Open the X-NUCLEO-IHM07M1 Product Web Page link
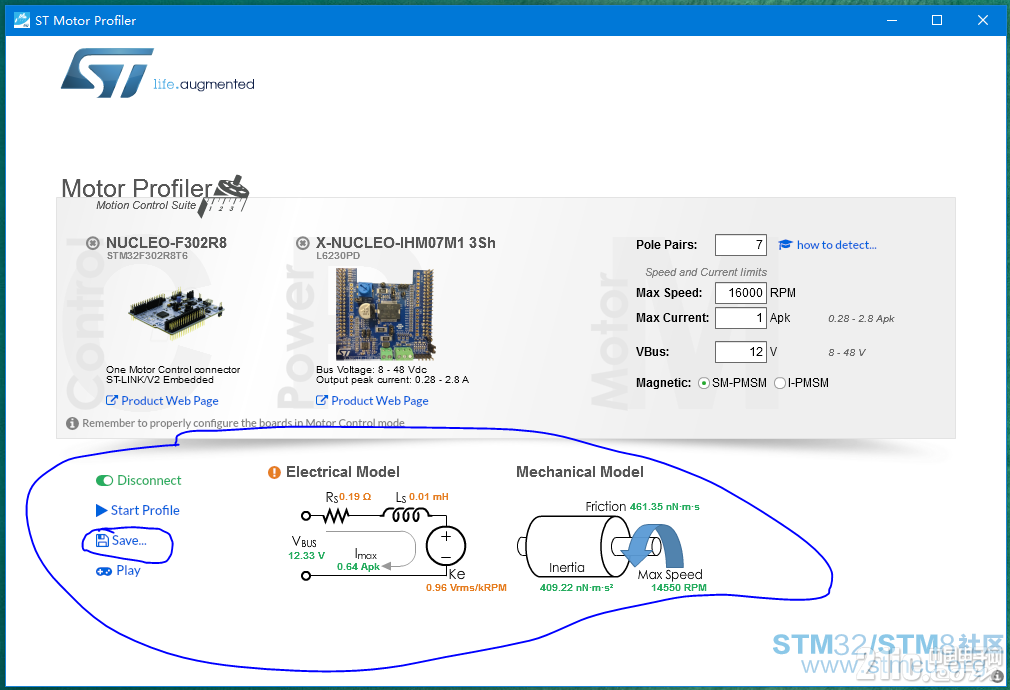The height and width of the screenshot is (690, 1010). [379, 401]
